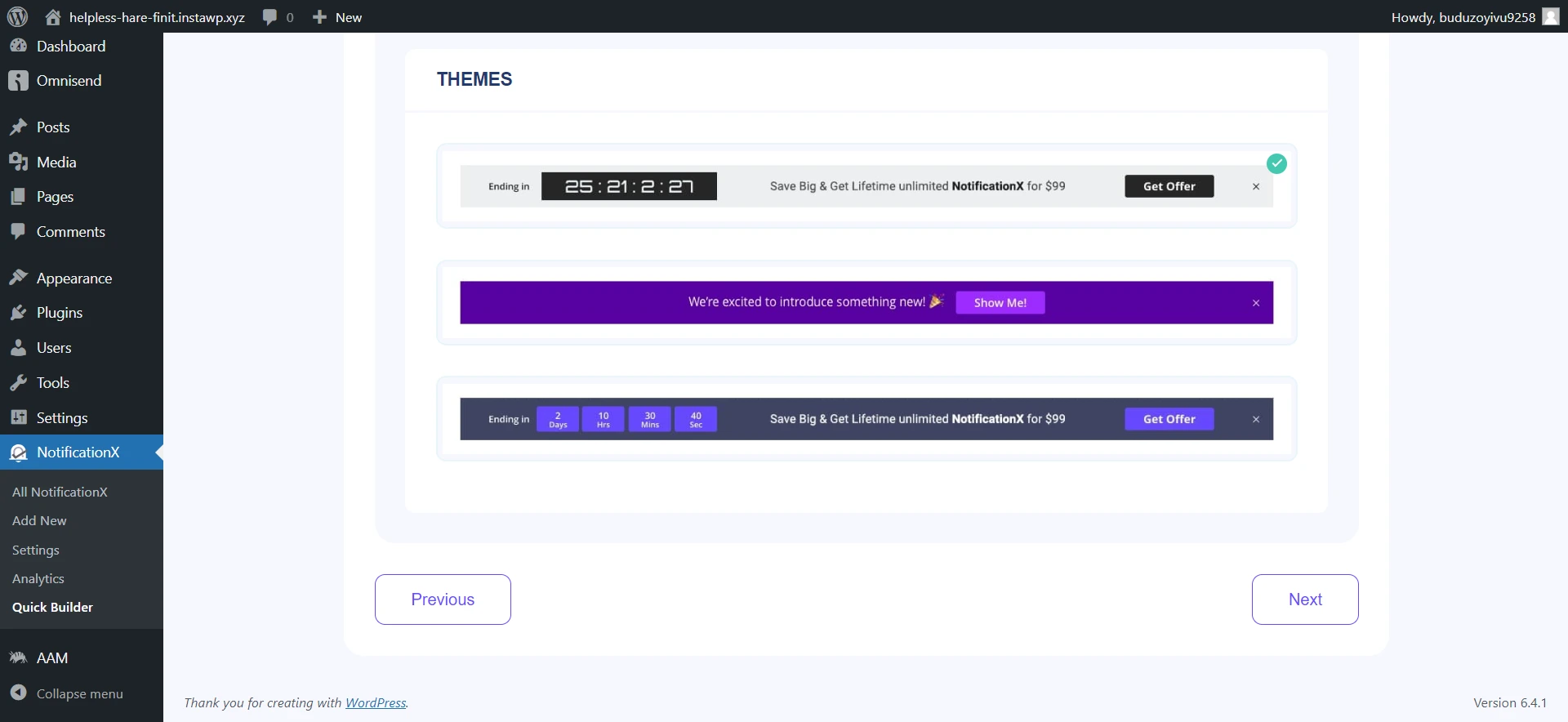Image resolution: width=1568 pixels, height=722 pixels.
Task: Click the Pages sidebar icon
Action: (x=18, y=197)
